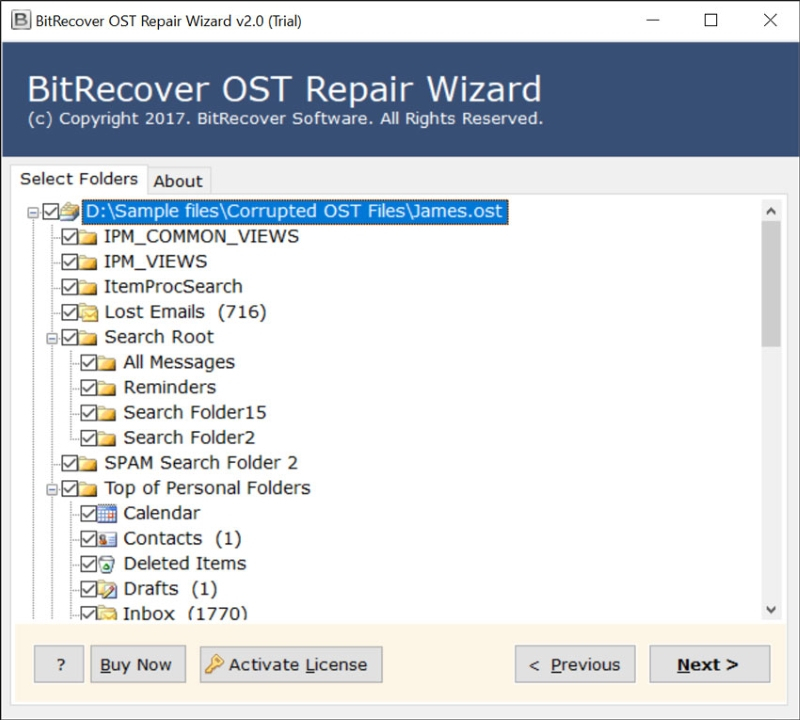Click the folder tree scrollbar thumb
The width and height of the screenshot is (800, 720).
coord(771,284)
